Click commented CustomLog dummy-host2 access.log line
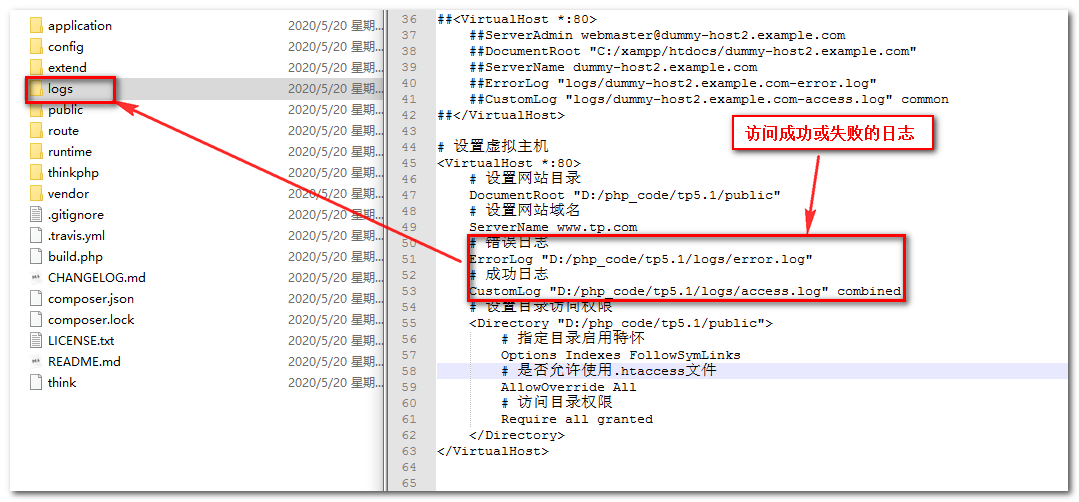The height and width of the screenshot is (502, 1079). 709,100
